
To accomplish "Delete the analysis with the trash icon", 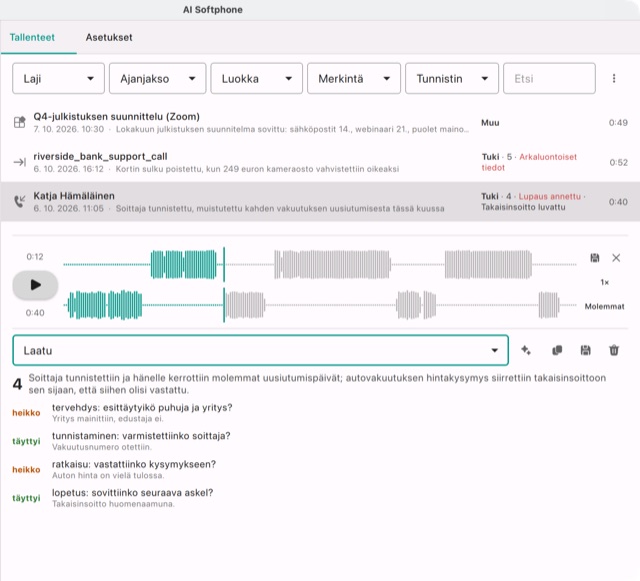I will coord(614,350).
